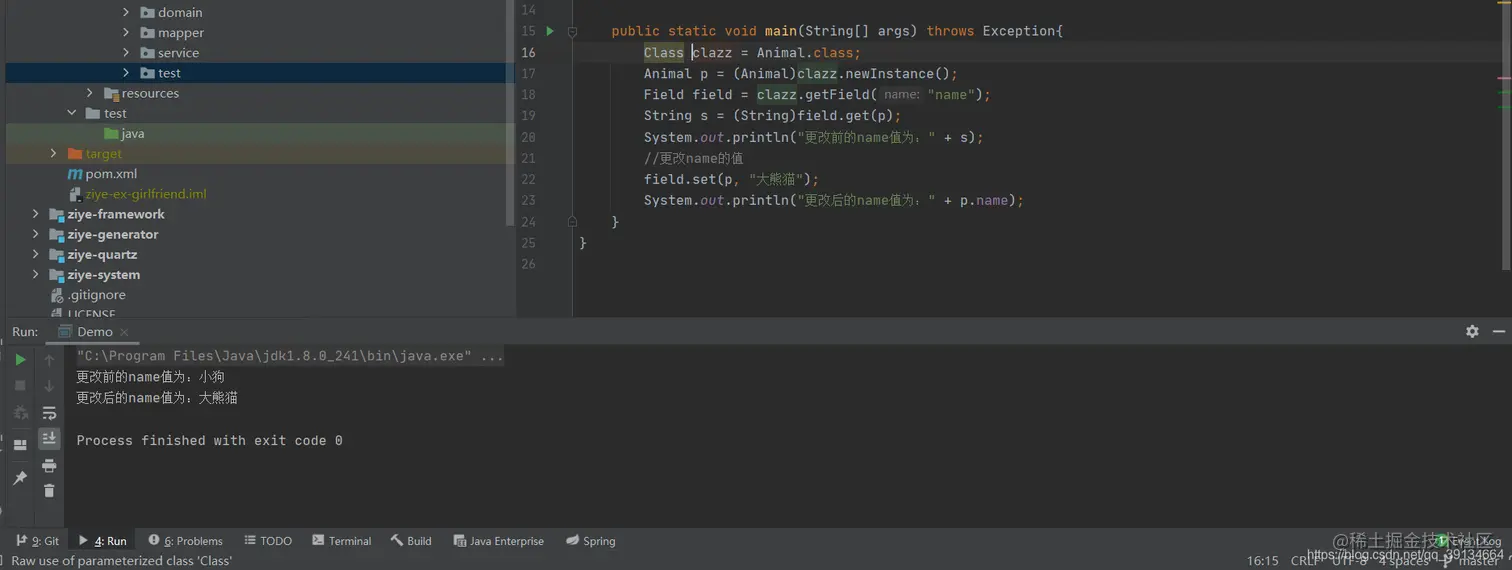The width and height of the screenshot is (1512, 570).
Task: Open Run panel settings gear
Action: click(1472, 331)
